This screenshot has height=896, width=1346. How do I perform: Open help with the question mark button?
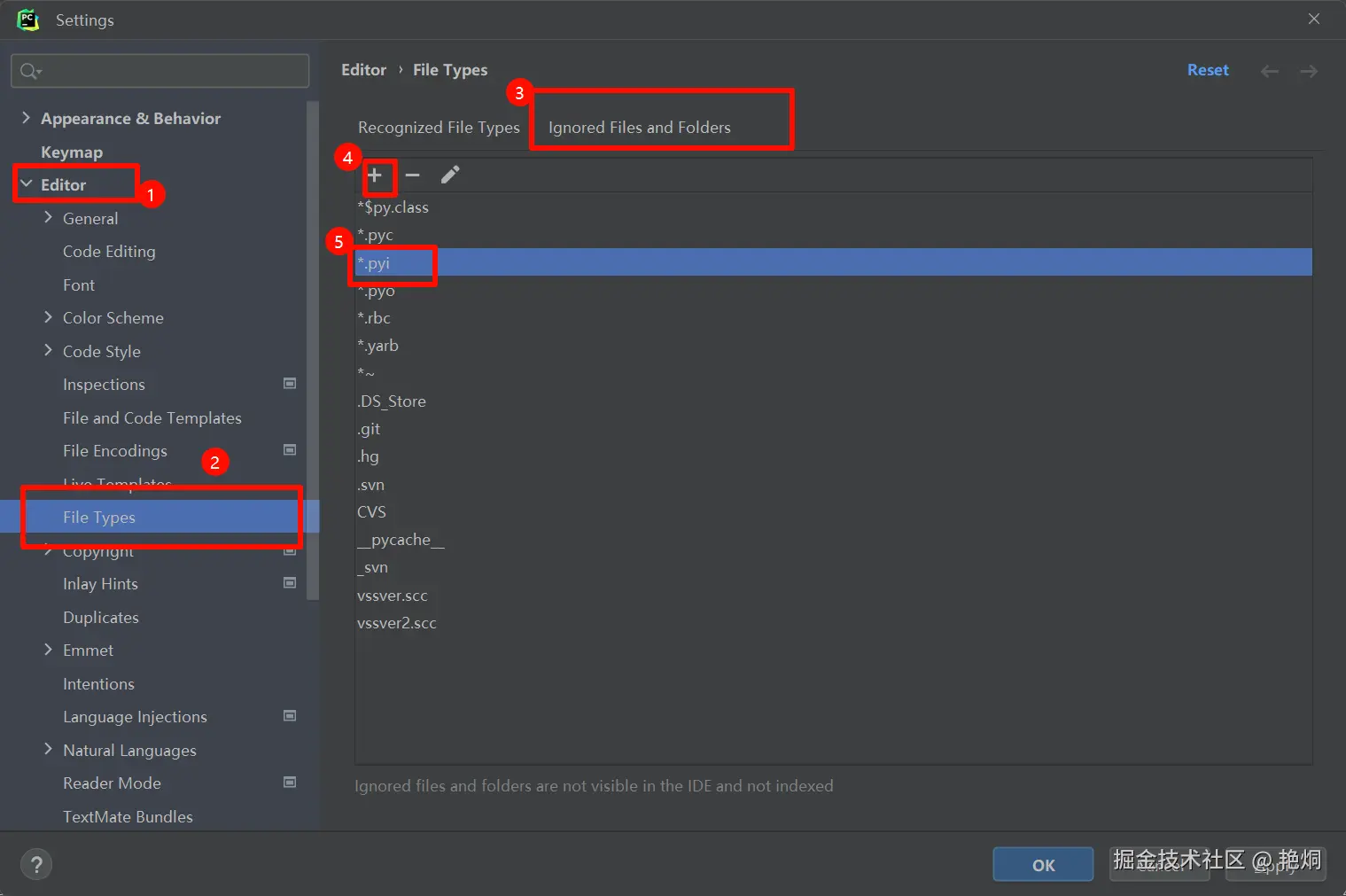click(36, 865)
